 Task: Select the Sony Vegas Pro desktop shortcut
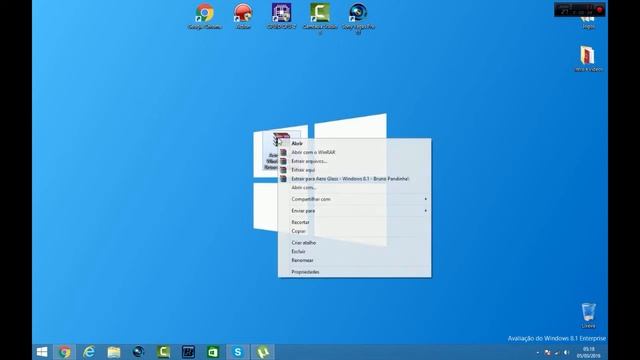pyautogui.click(x=358, y=18)
